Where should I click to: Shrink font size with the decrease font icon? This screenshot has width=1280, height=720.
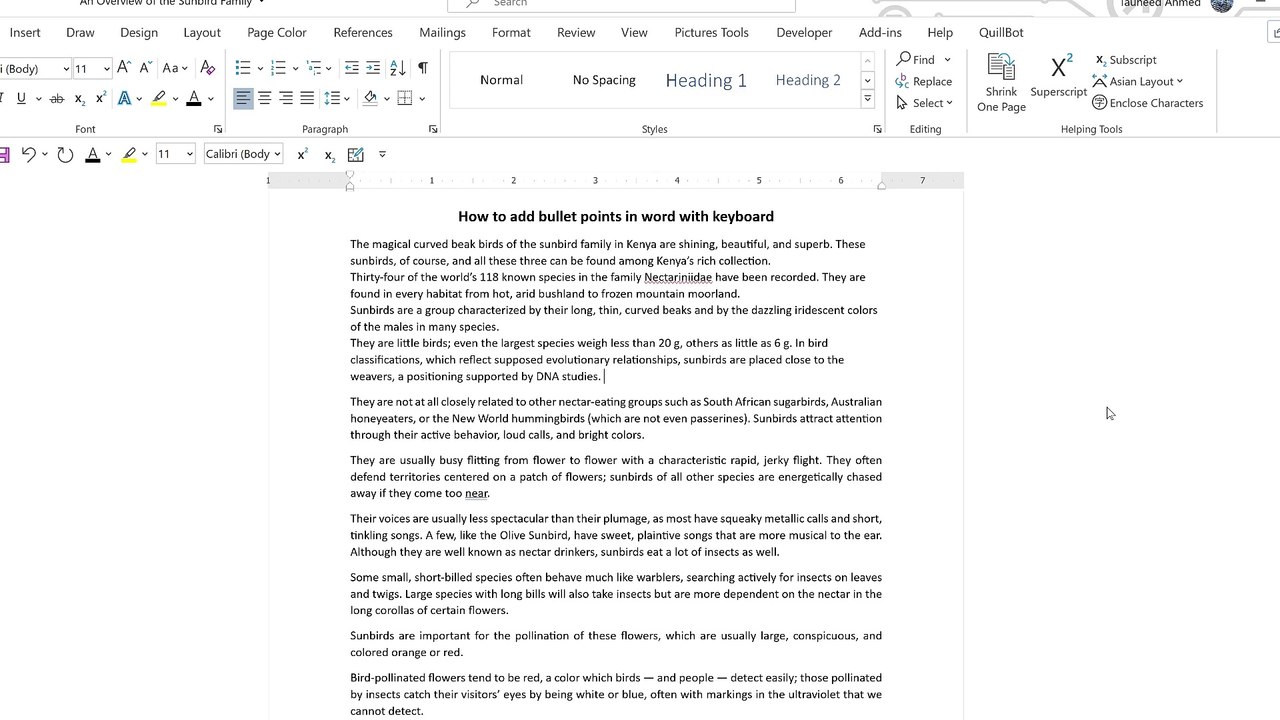146,68
